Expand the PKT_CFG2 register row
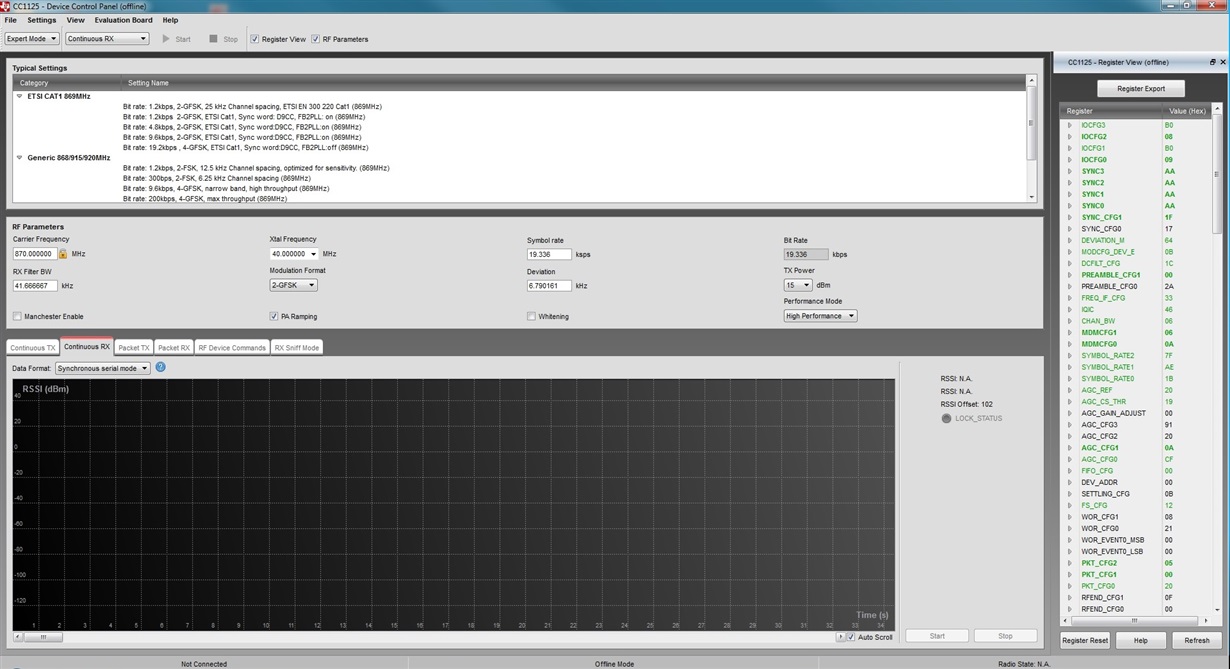The width and height of the screenshot is (1230, 669). click(x=1070, y=563)
